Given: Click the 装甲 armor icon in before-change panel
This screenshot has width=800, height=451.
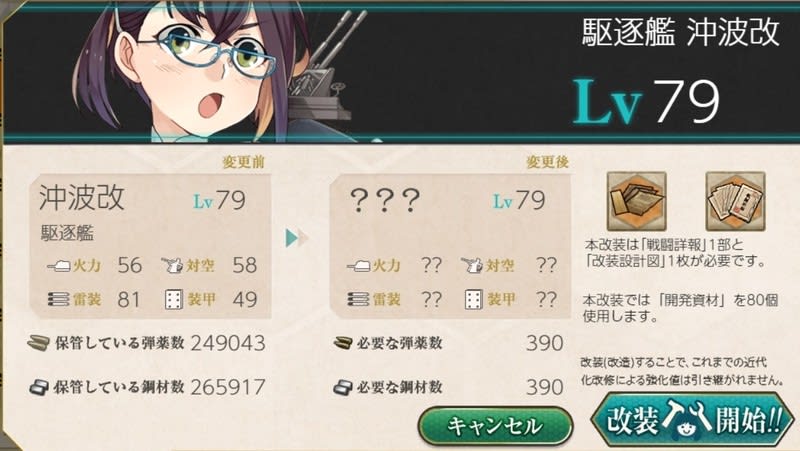Looking at the screenshot, I should click(x=173, y=299).
